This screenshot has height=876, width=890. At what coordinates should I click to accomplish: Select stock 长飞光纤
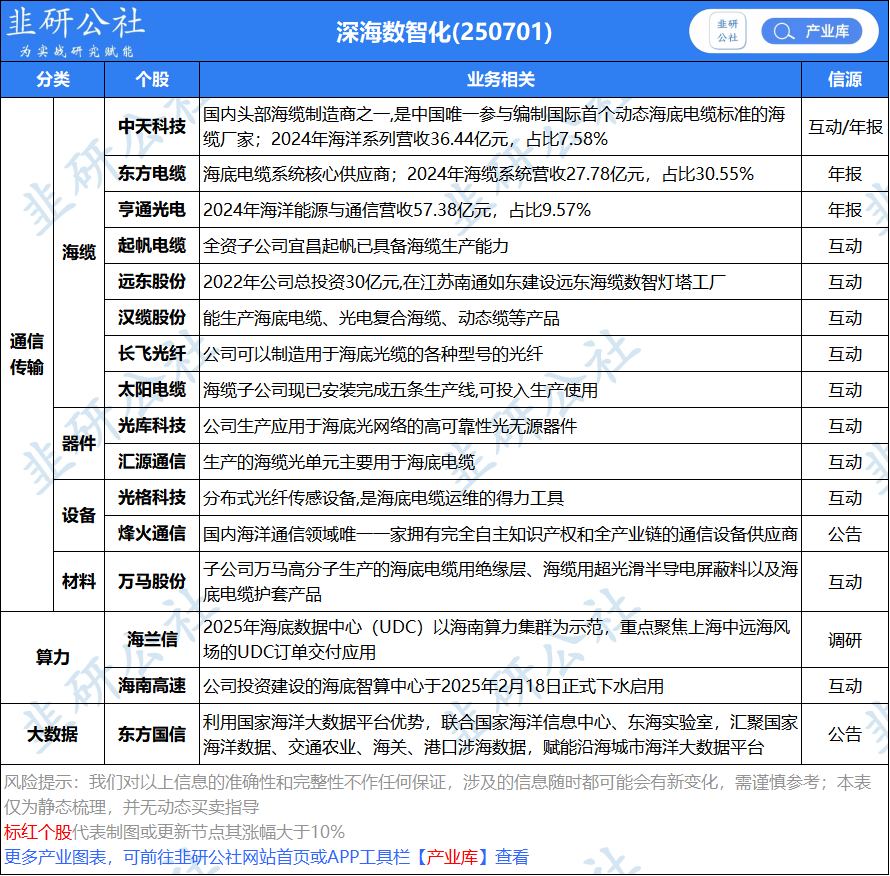coord(152,354)
